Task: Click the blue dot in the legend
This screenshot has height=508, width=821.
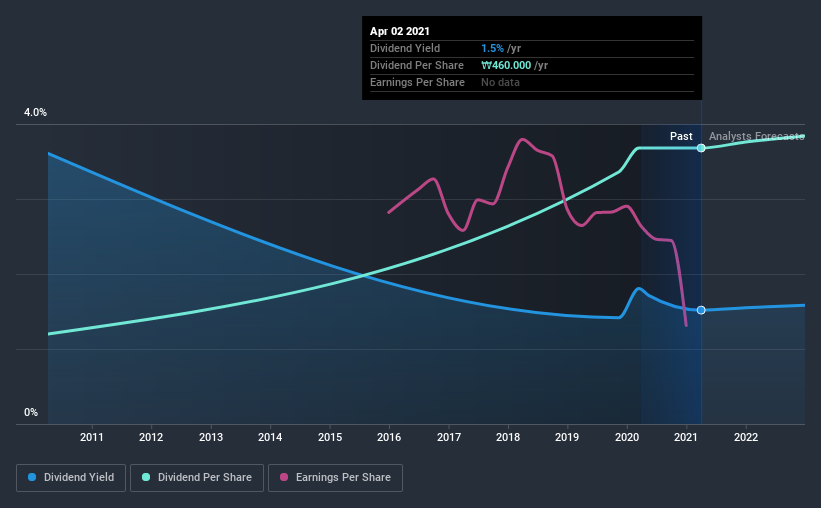Action: (x=34, y=478)
